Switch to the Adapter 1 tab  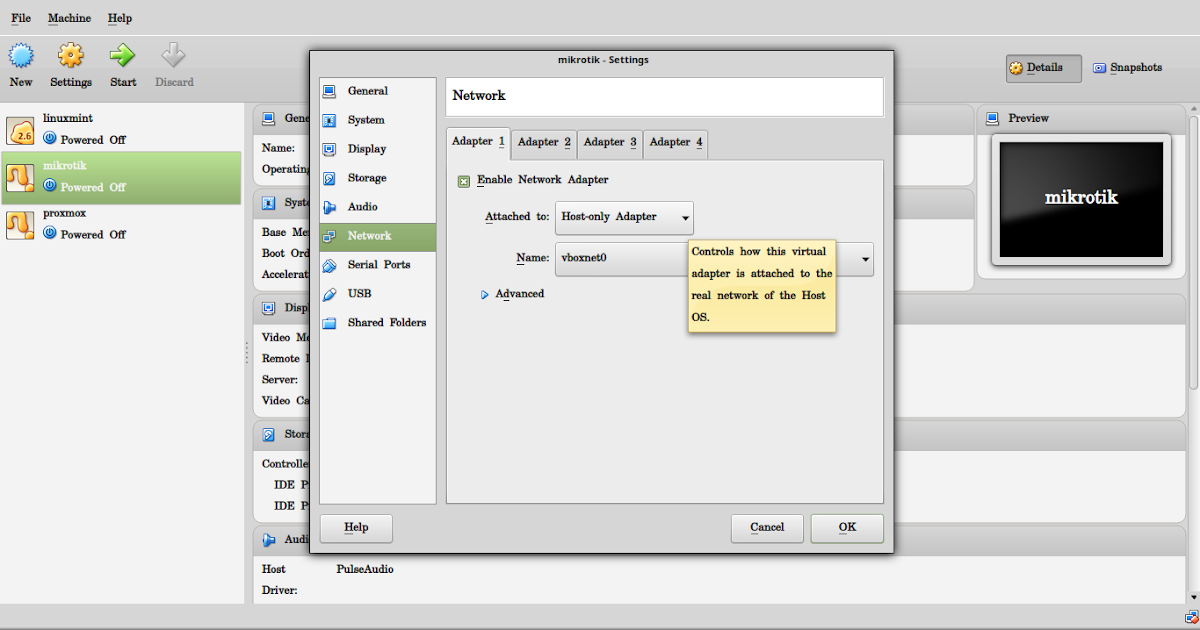(x=478, y=142)
